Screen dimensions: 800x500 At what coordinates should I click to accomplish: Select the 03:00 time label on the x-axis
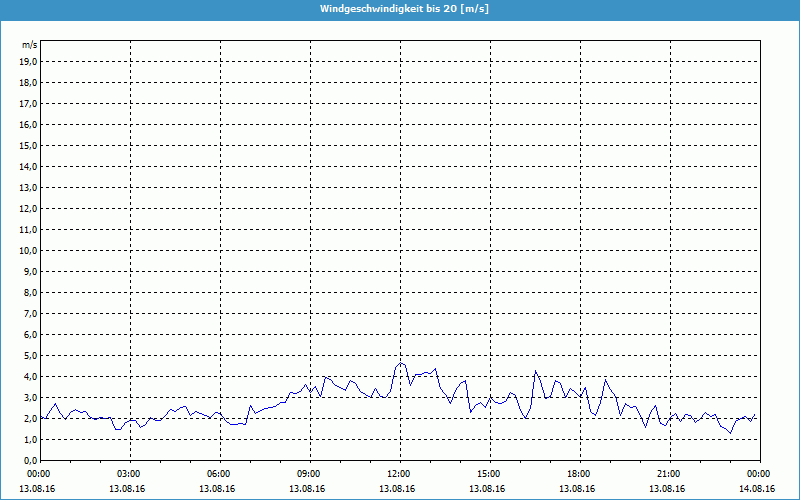coord(129,474)
